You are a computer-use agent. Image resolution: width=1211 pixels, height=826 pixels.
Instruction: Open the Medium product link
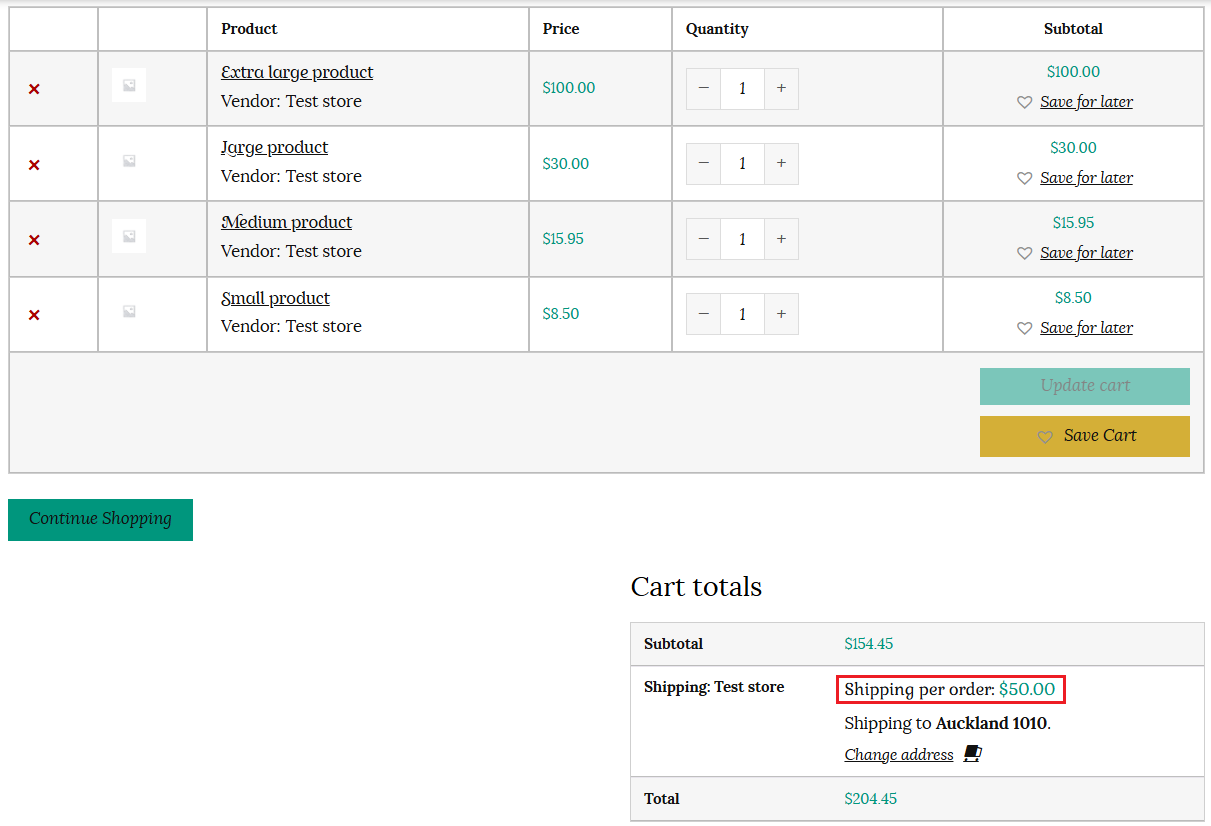pyautogui.click(x=287, y=222)
